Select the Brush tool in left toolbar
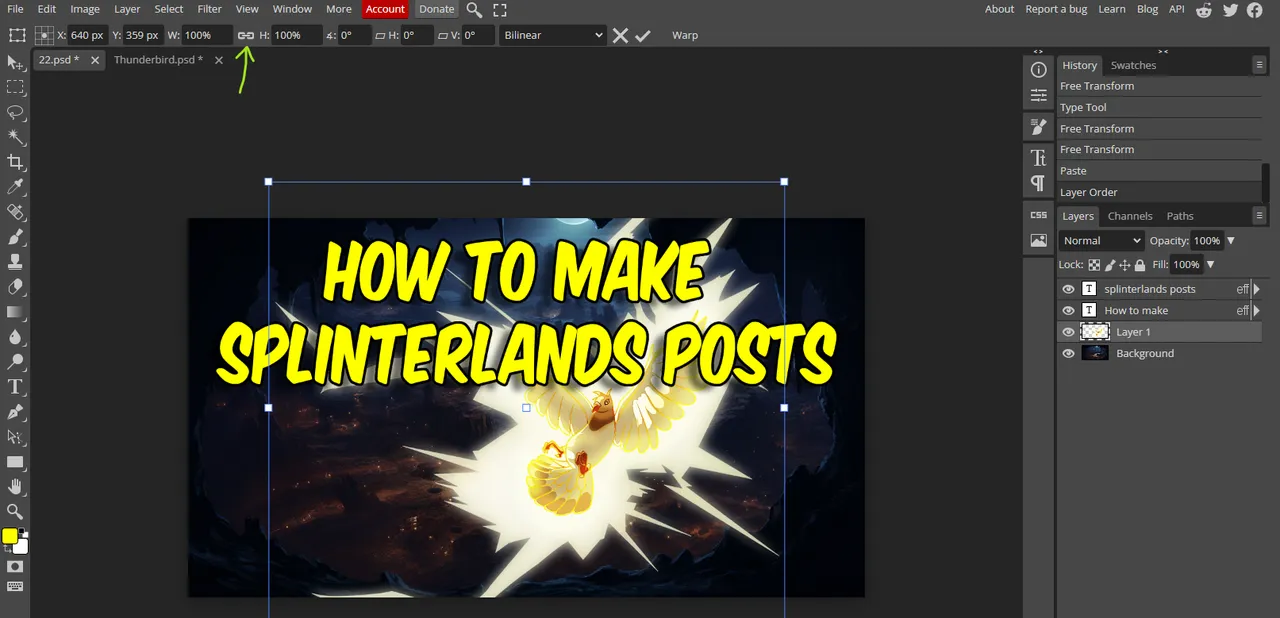 pyautogui.click(x=15, y=238)
